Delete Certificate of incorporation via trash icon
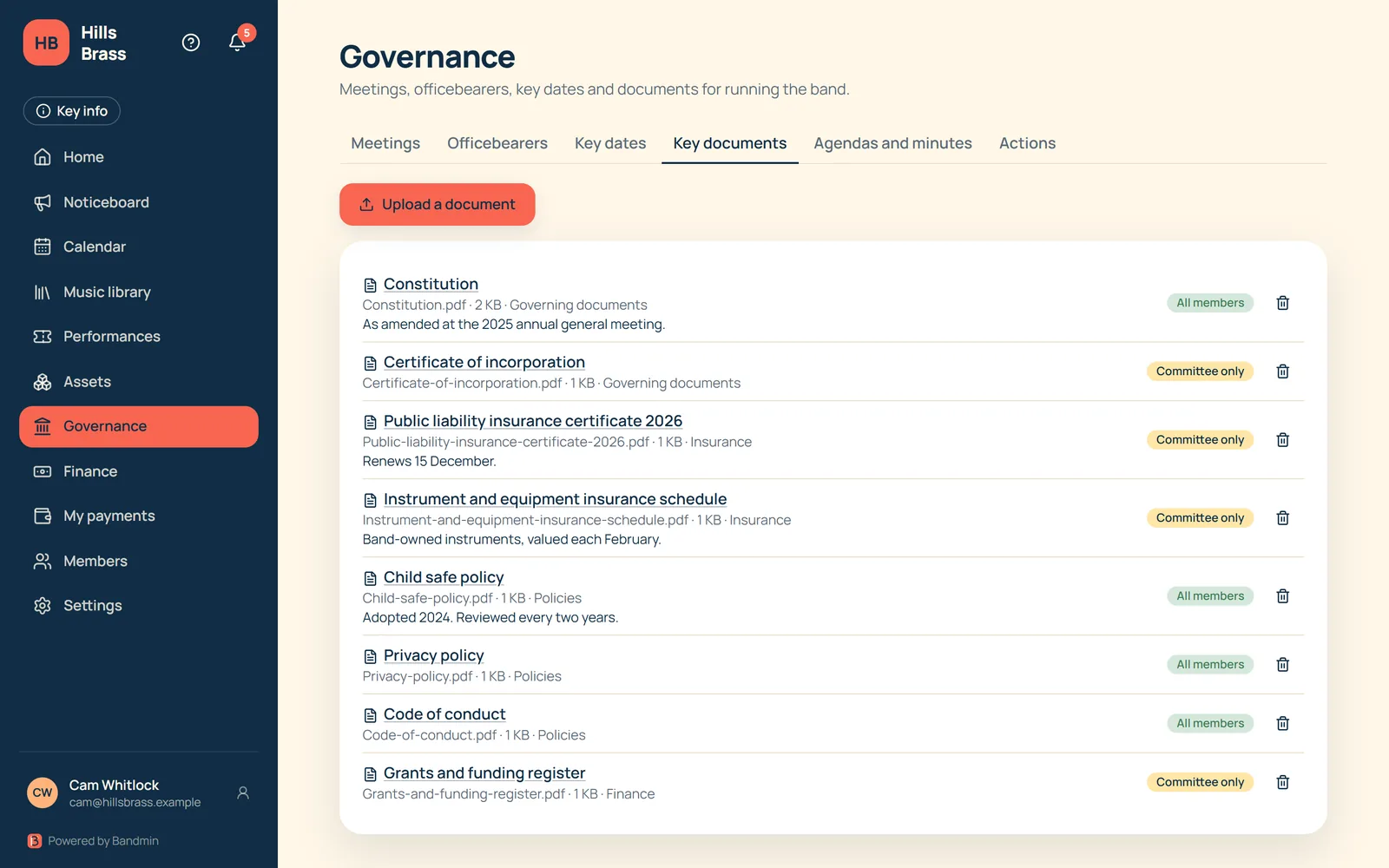Viewport: 1389px width, 868px height. (1282, 372)
